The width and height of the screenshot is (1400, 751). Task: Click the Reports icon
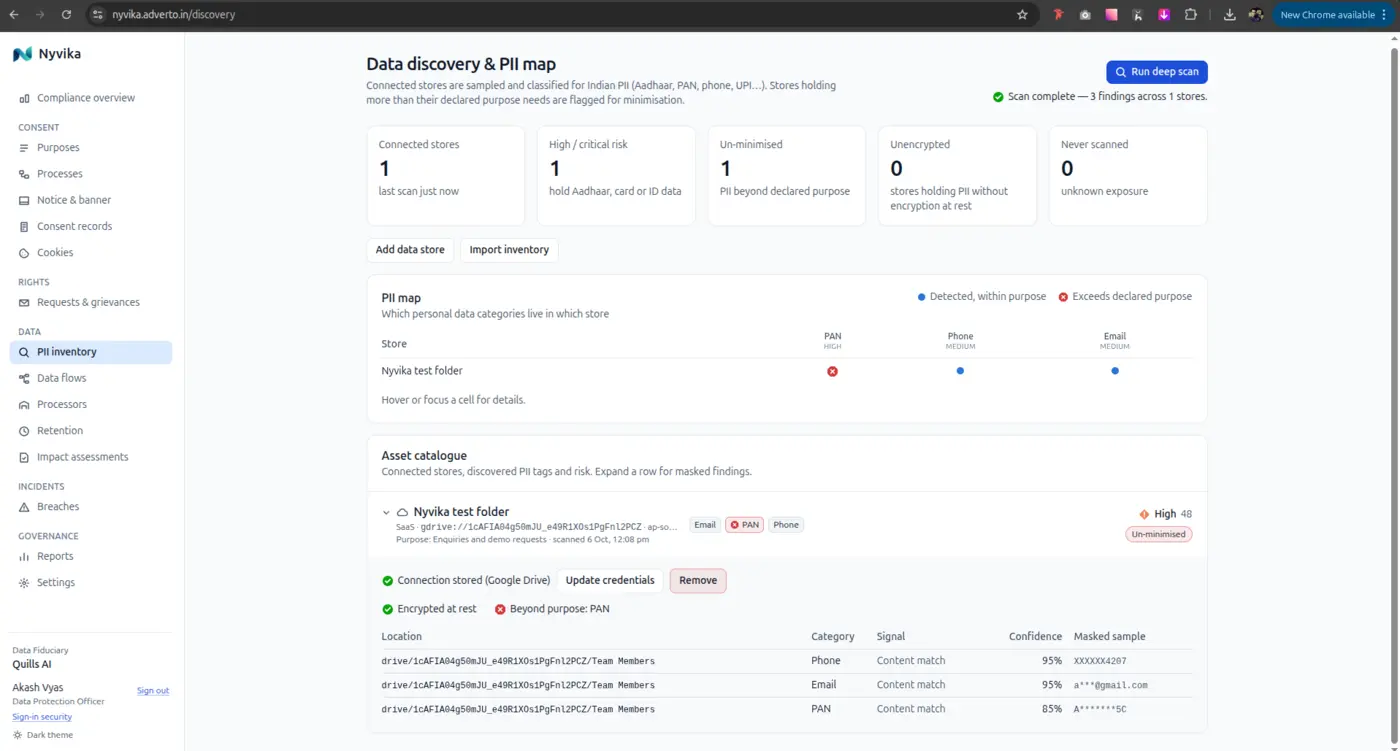pyautogui.click(x=24, y=556)
